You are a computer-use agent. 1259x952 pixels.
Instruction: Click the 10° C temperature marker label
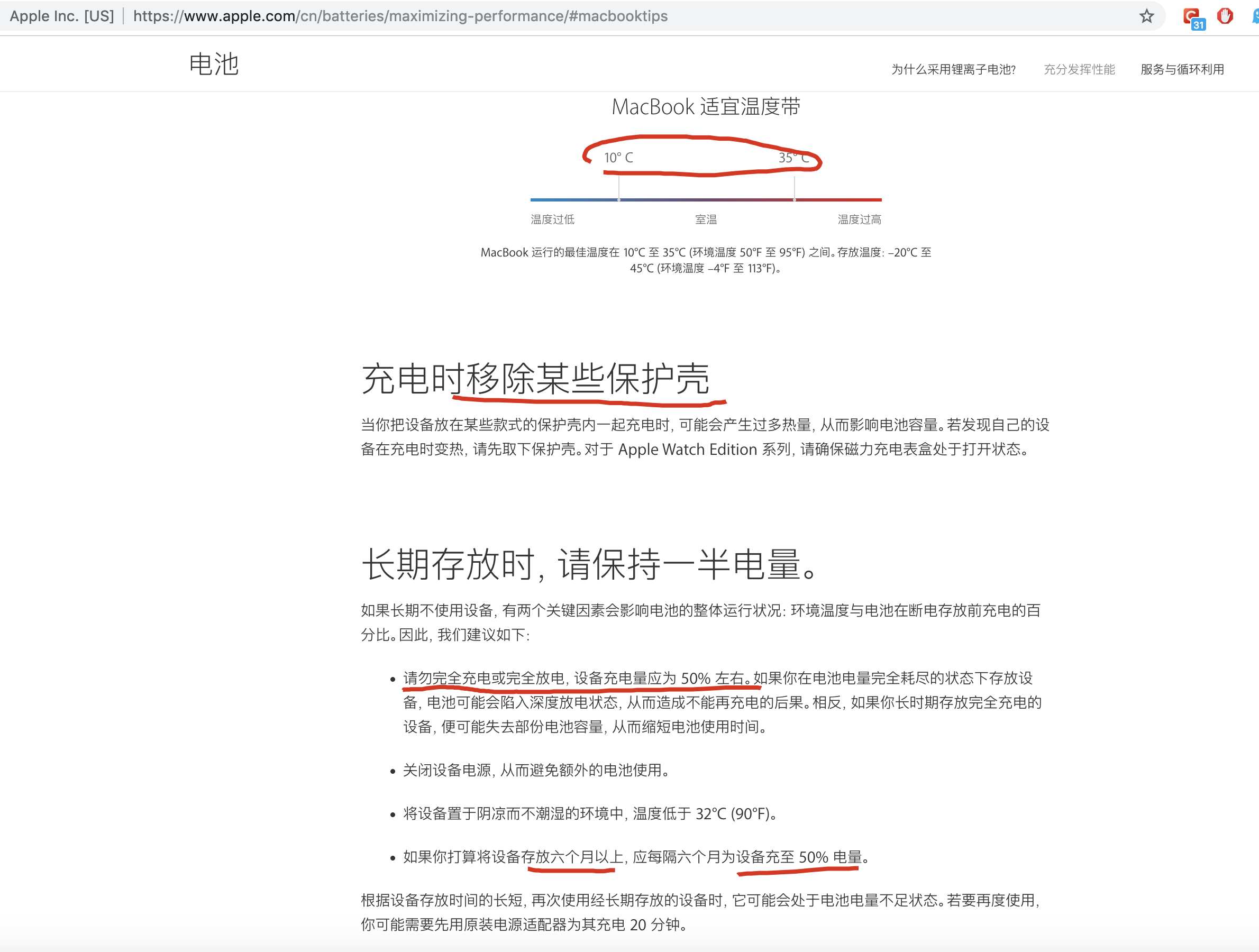tap(618, 158)
